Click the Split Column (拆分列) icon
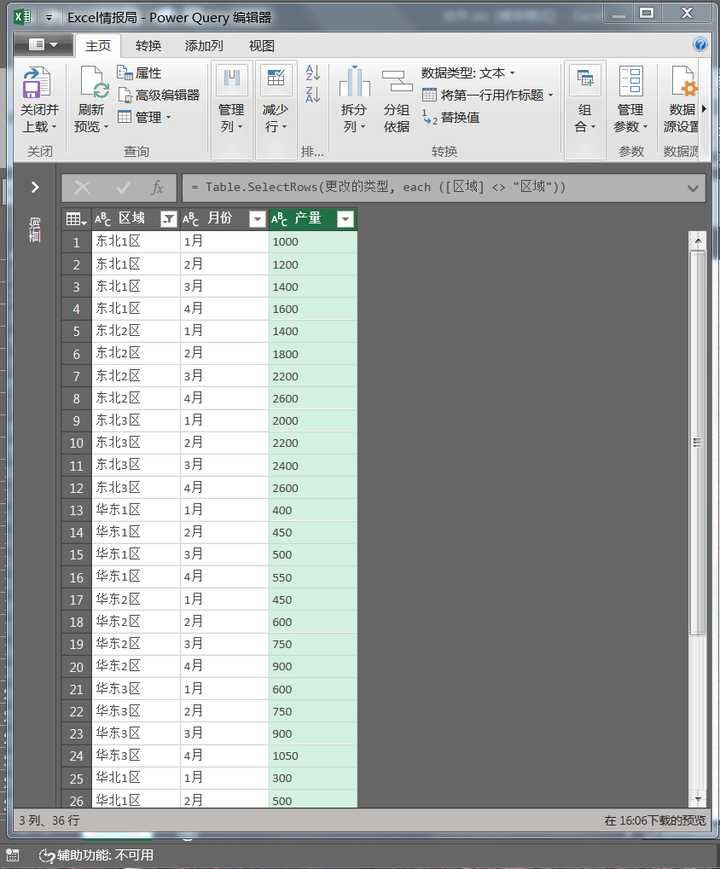 354,81
